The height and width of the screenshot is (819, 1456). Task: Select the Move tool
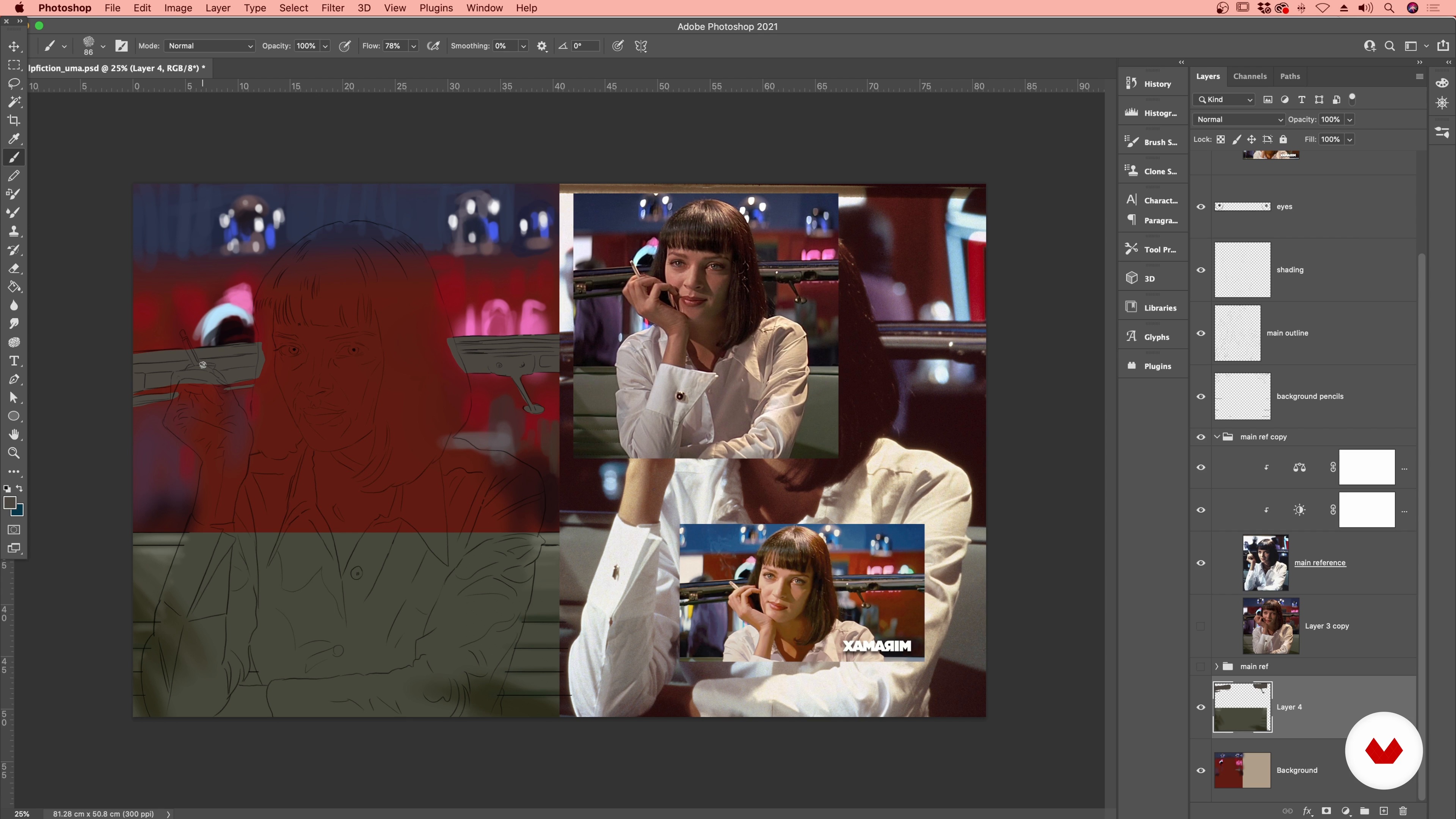click(14, 46)
